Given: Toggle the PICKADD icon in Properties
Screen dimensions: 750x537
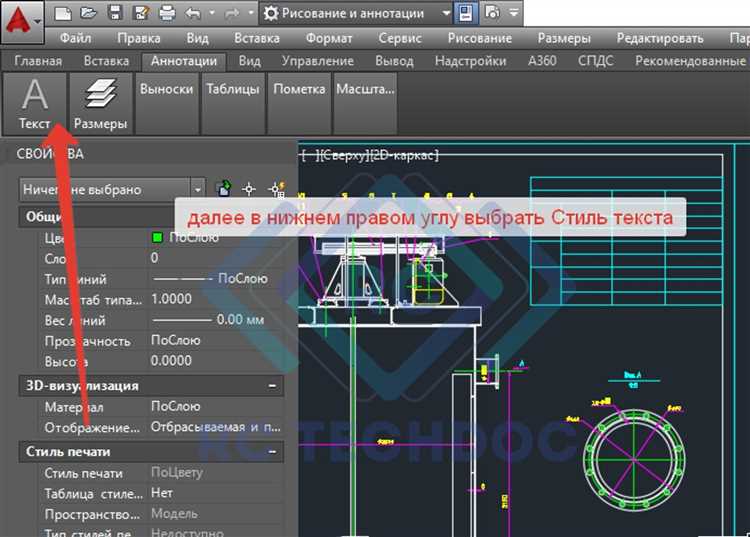Looking at the screenshot, I should pos(223,189).
